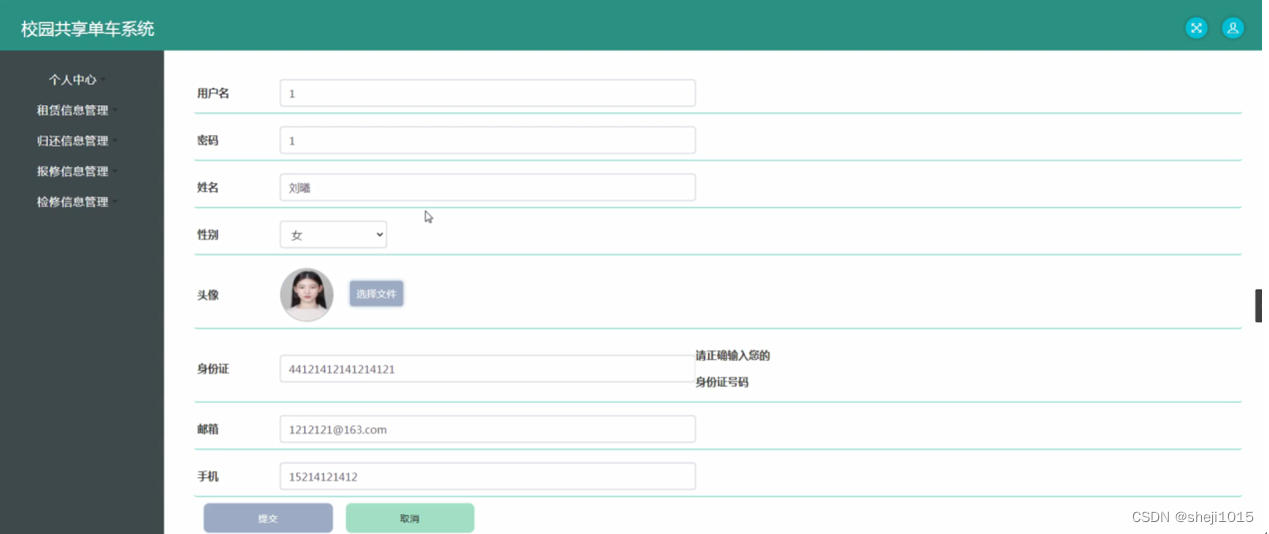Click the 取消 cancel button
This screenshot has height=534, width=1269.
coord(410,518)
